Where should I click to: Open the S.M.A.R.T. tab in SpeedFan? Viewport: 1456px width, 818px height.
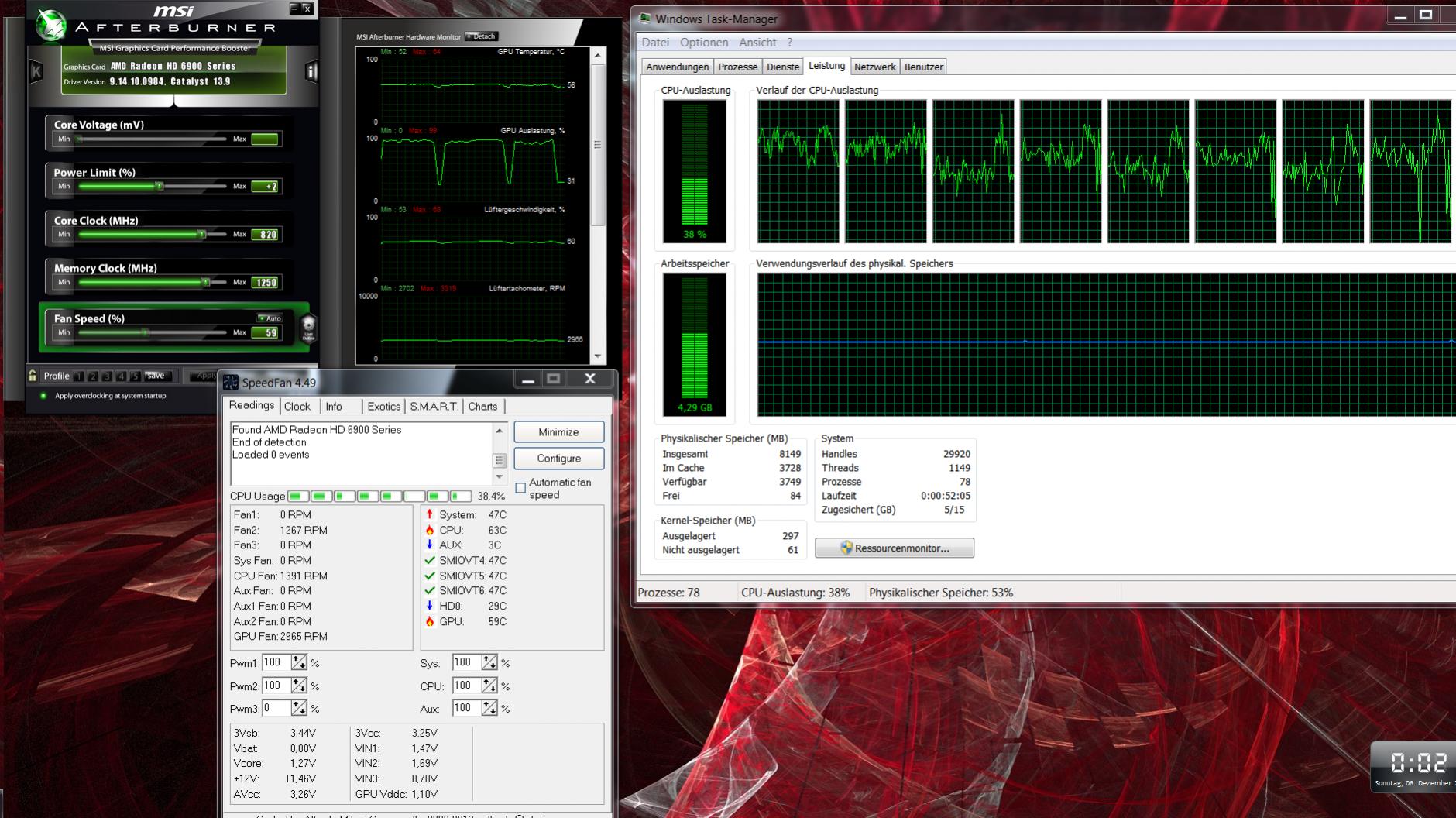(x=434, y=407)
